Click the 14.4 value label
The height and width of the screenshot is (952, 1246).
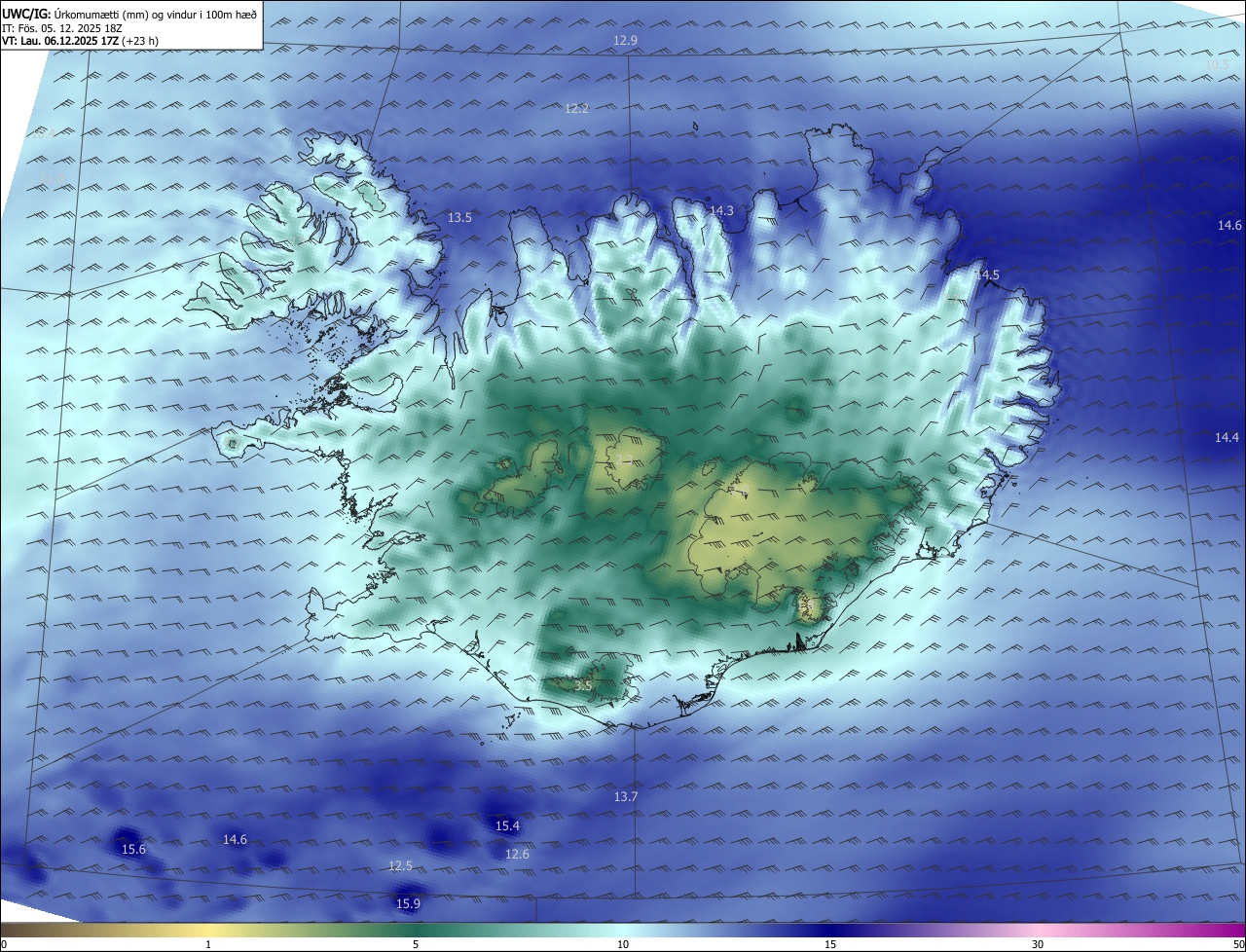tap(1227, 438)
